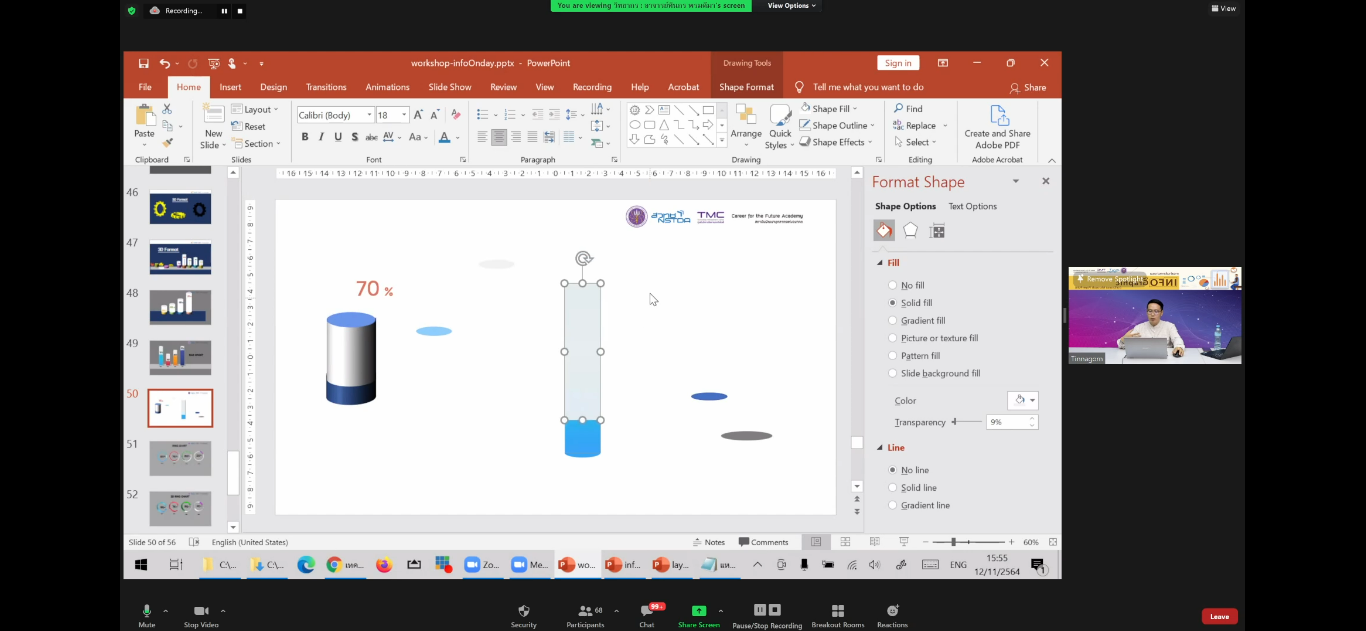Select the Pattern fill option
The image size is (1366, 631).
914,356
